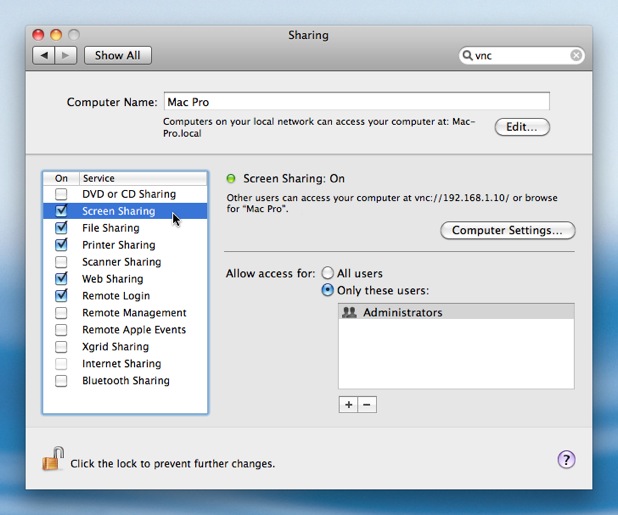Select the Only these users radio button
This screenshot has height=515, width=618.
point(328,290)
